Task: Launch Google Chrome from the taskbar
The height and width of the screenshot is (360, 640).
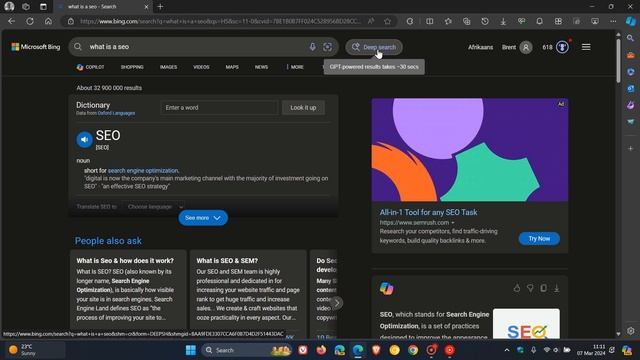Action: point(413,350)
